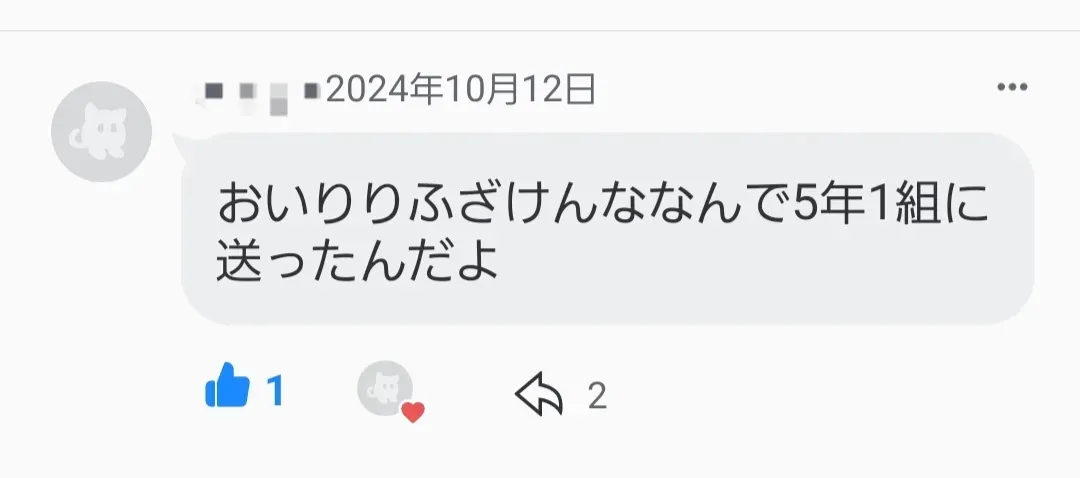Click the blue number 1 beside the thumbs-up
This screenshot has height=478, width=1080.
[x=275, y=391]
